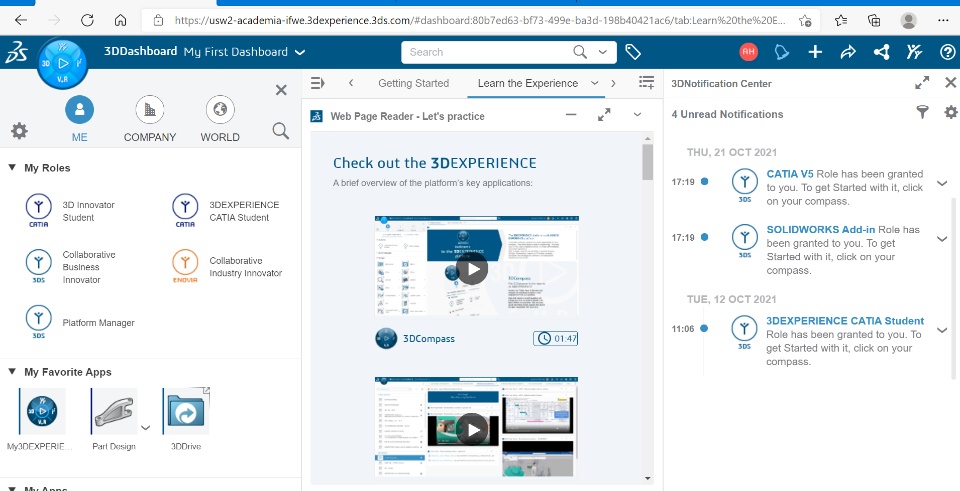The width and height of the screenshot is (960, 491).
Task: Open notifications bell icon
Action: 781,52
